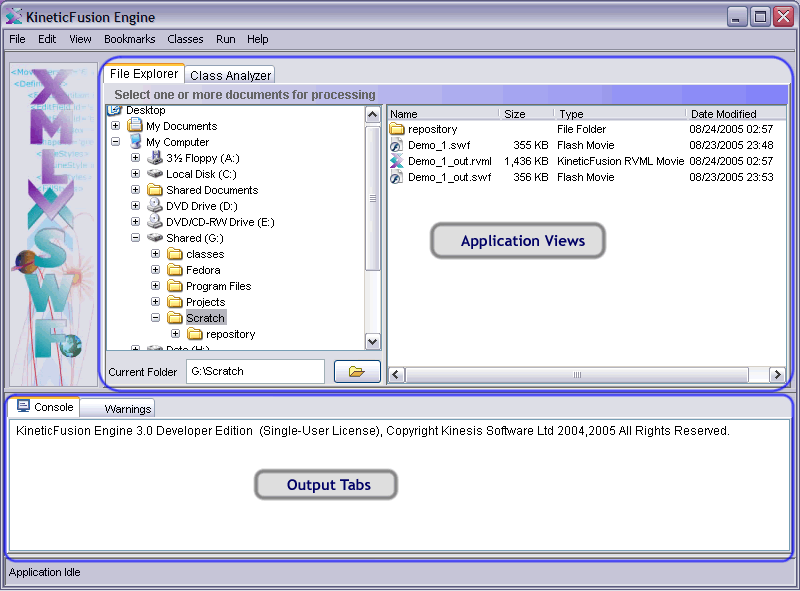Open the browse folder button
Viewport: 800px width, 591px height.
pyautogui.click(x=357, y=371)
